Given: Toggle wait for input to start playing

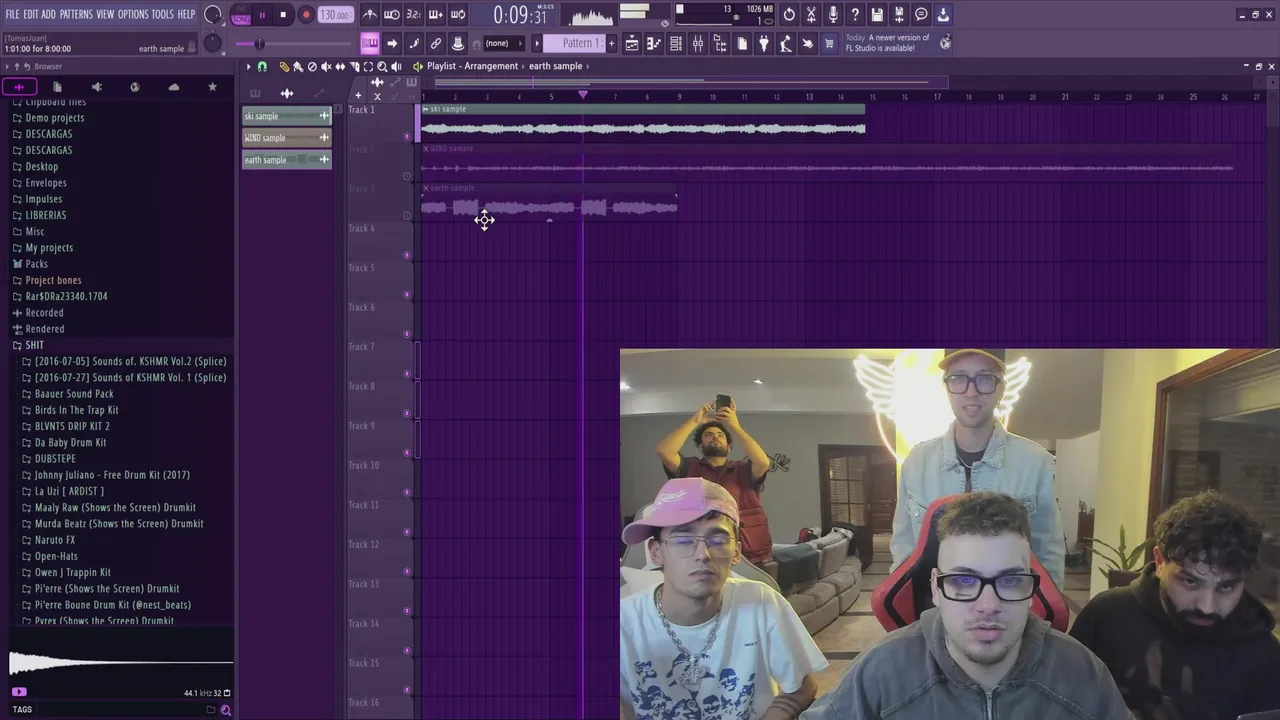Looking at the screenshot, I should 392,15.
